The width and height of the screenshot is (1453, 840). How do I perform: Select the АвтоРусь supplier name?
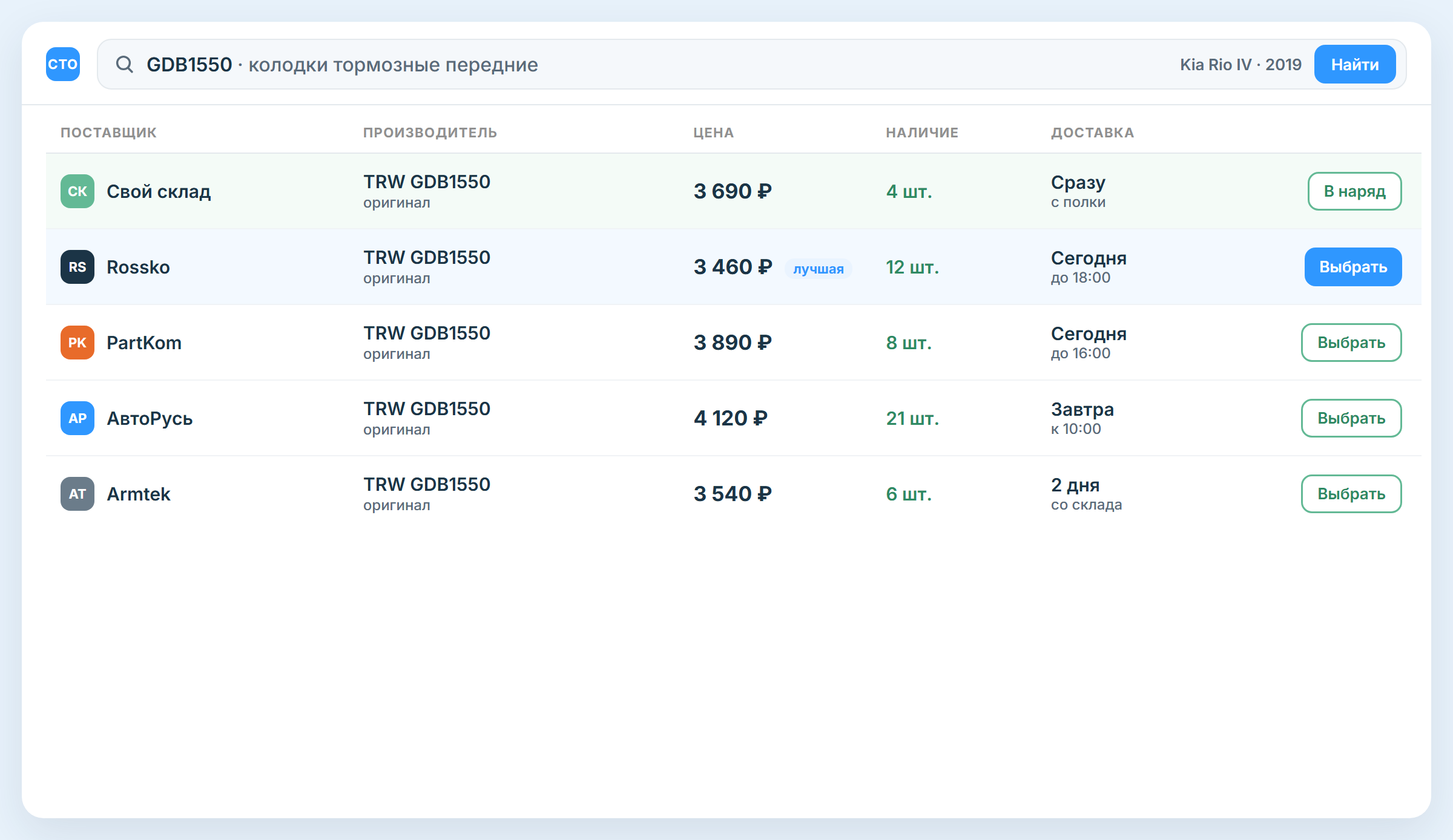coord(150,418)
